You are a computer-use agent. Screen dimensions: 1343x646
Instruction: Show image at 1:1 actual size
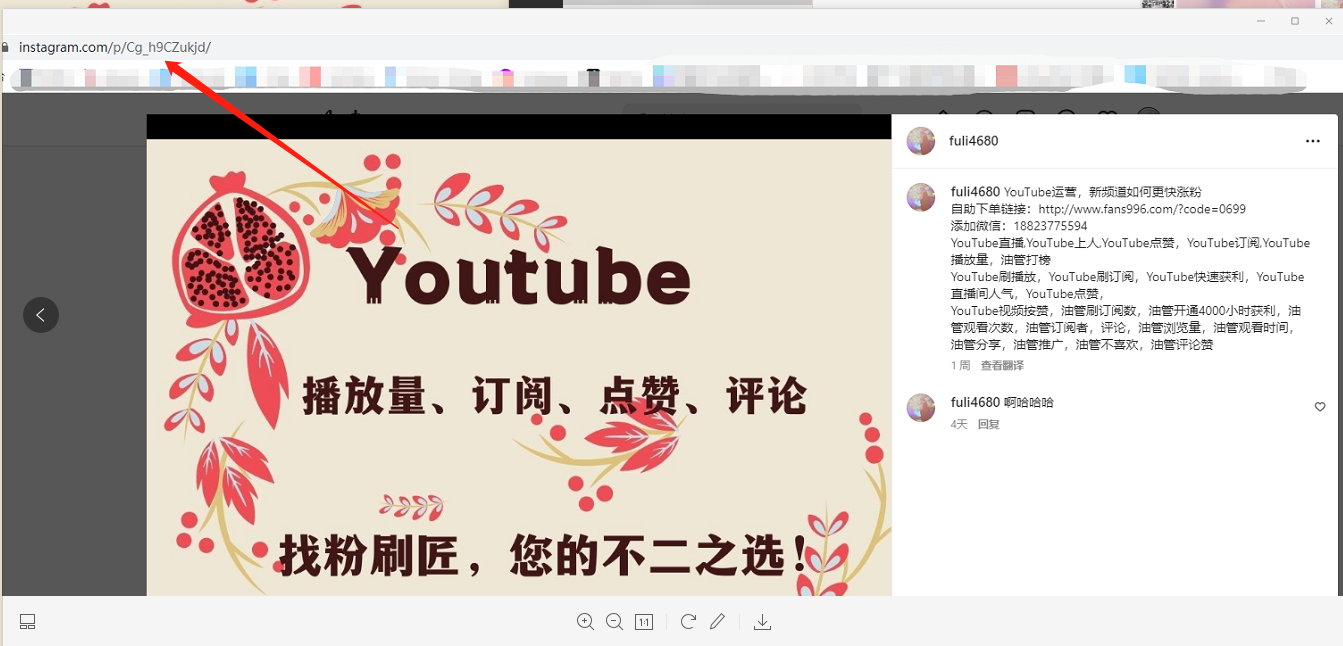[x=644, y=622]
